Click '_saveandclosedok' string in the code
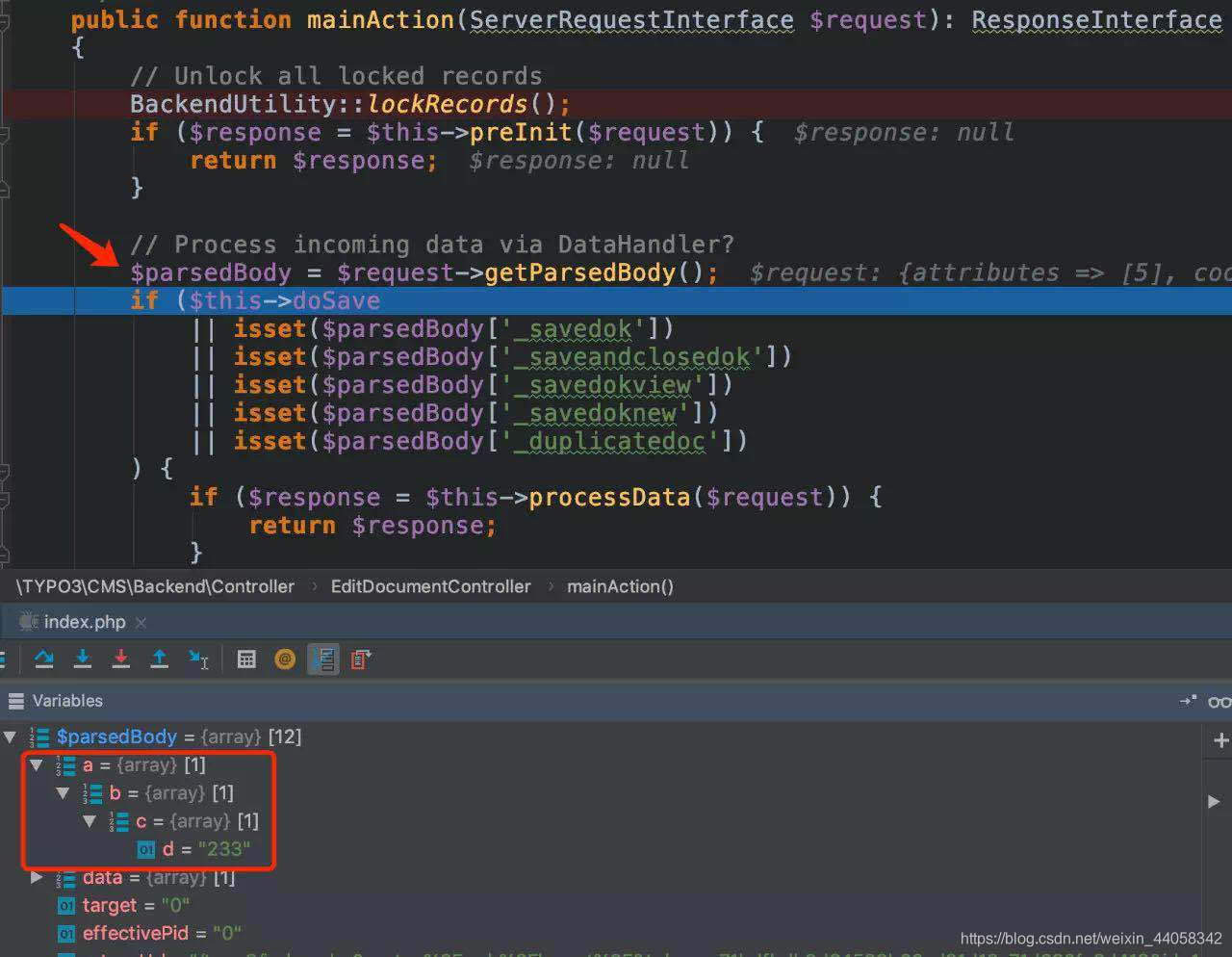The width and height of the screenshot is (1232, 957). coord(632,356)
